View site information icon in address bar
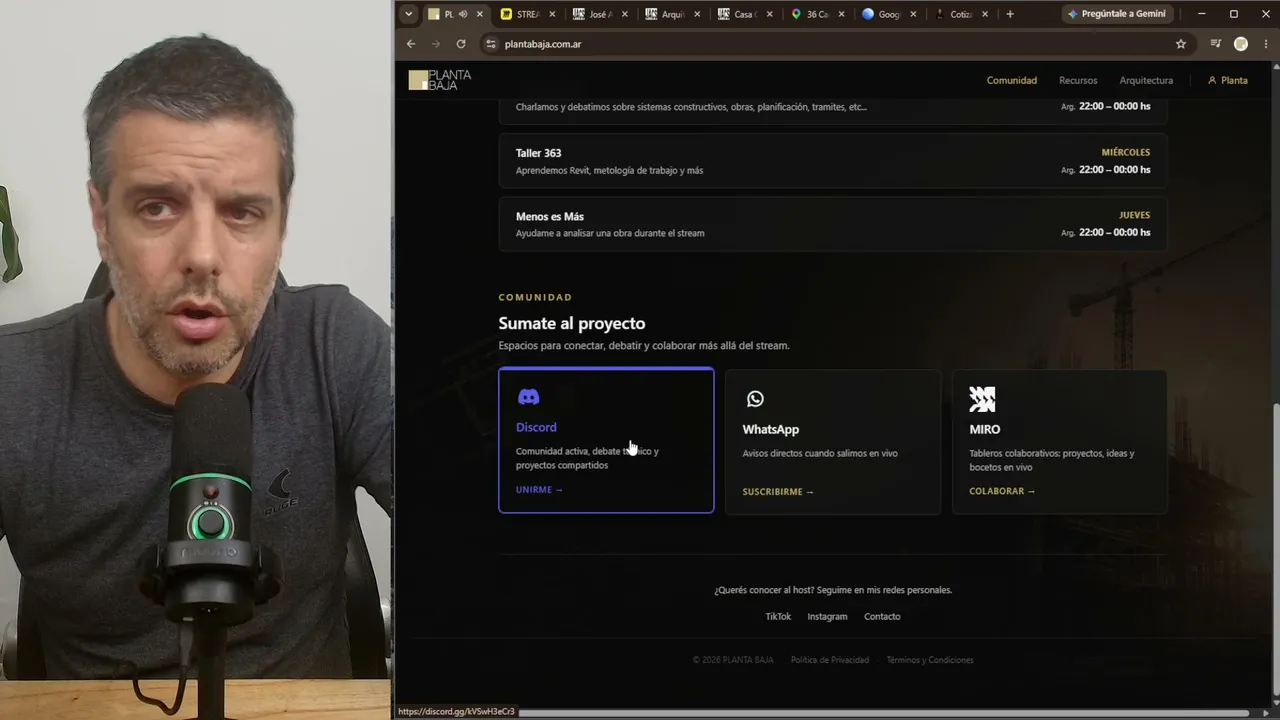The height and width of the screenshot is (720, 1280). point(490,44)
